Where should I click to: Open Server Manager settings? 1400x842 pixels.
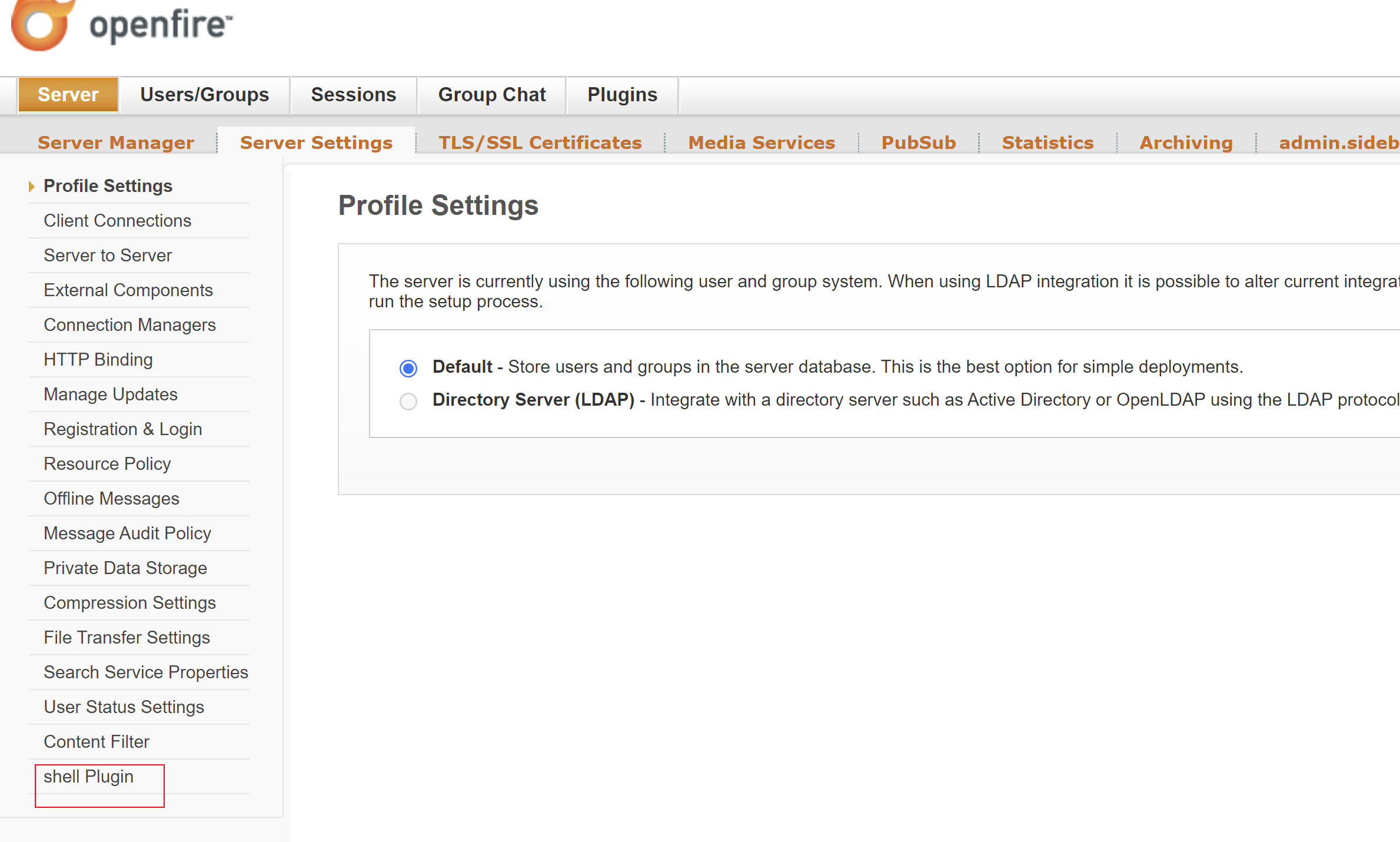[x=115, y=141]
